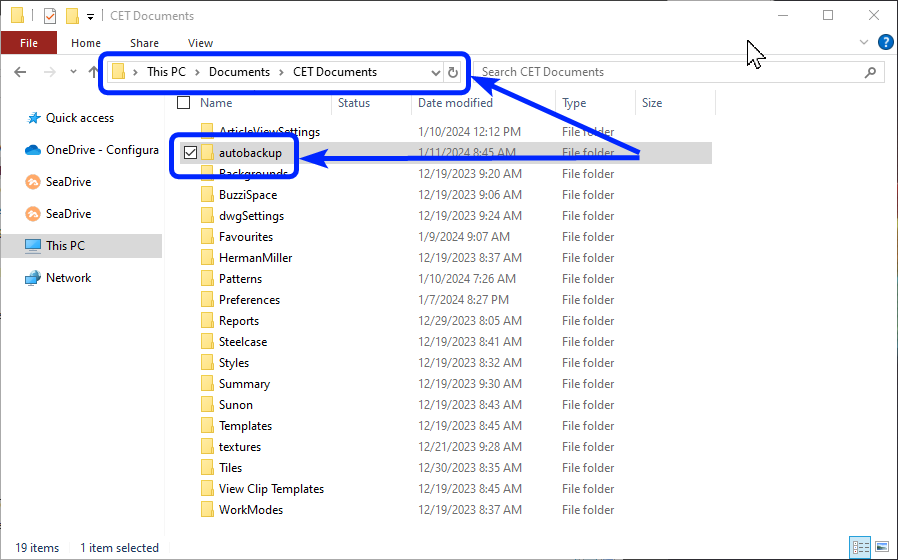The image size is (898, 560).
Task: Select the Styles folder icon
Action: [207, 362]
